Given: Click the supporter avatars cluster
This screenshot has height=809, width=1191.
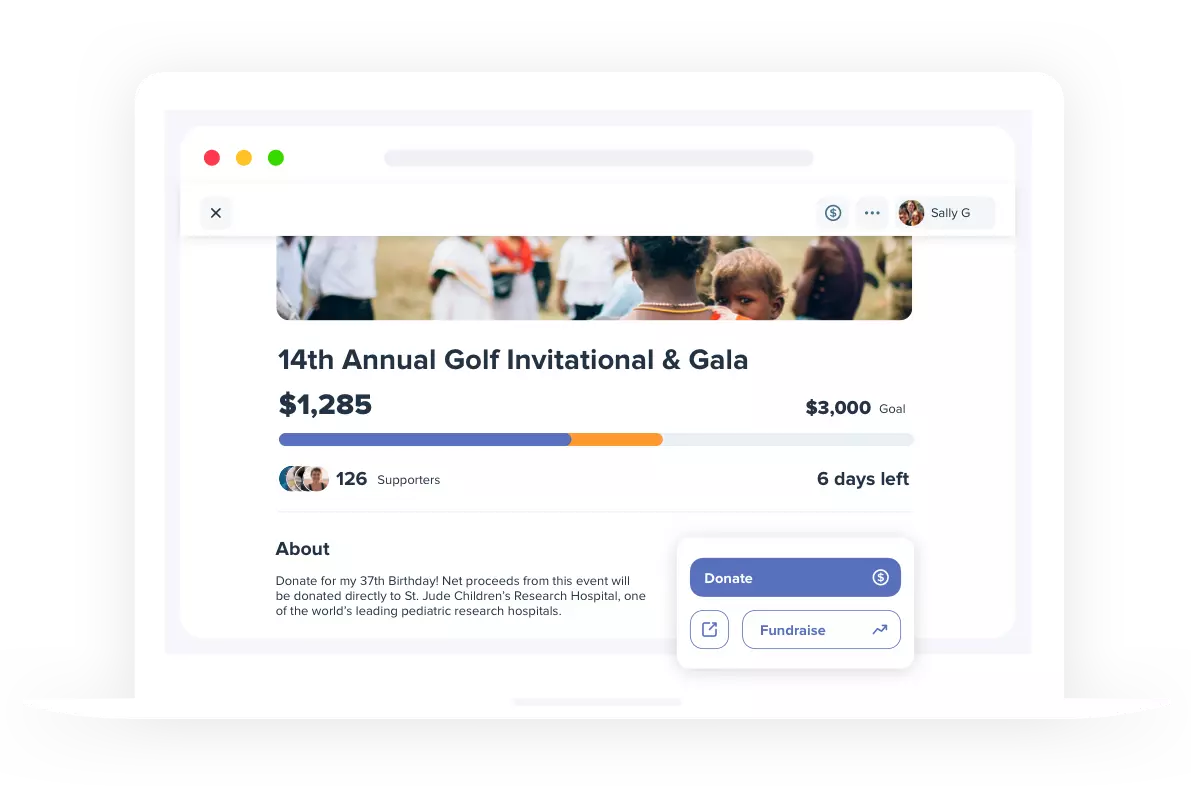Looking at the screenshot, I should pyautogui.click(x=304, y=479).
